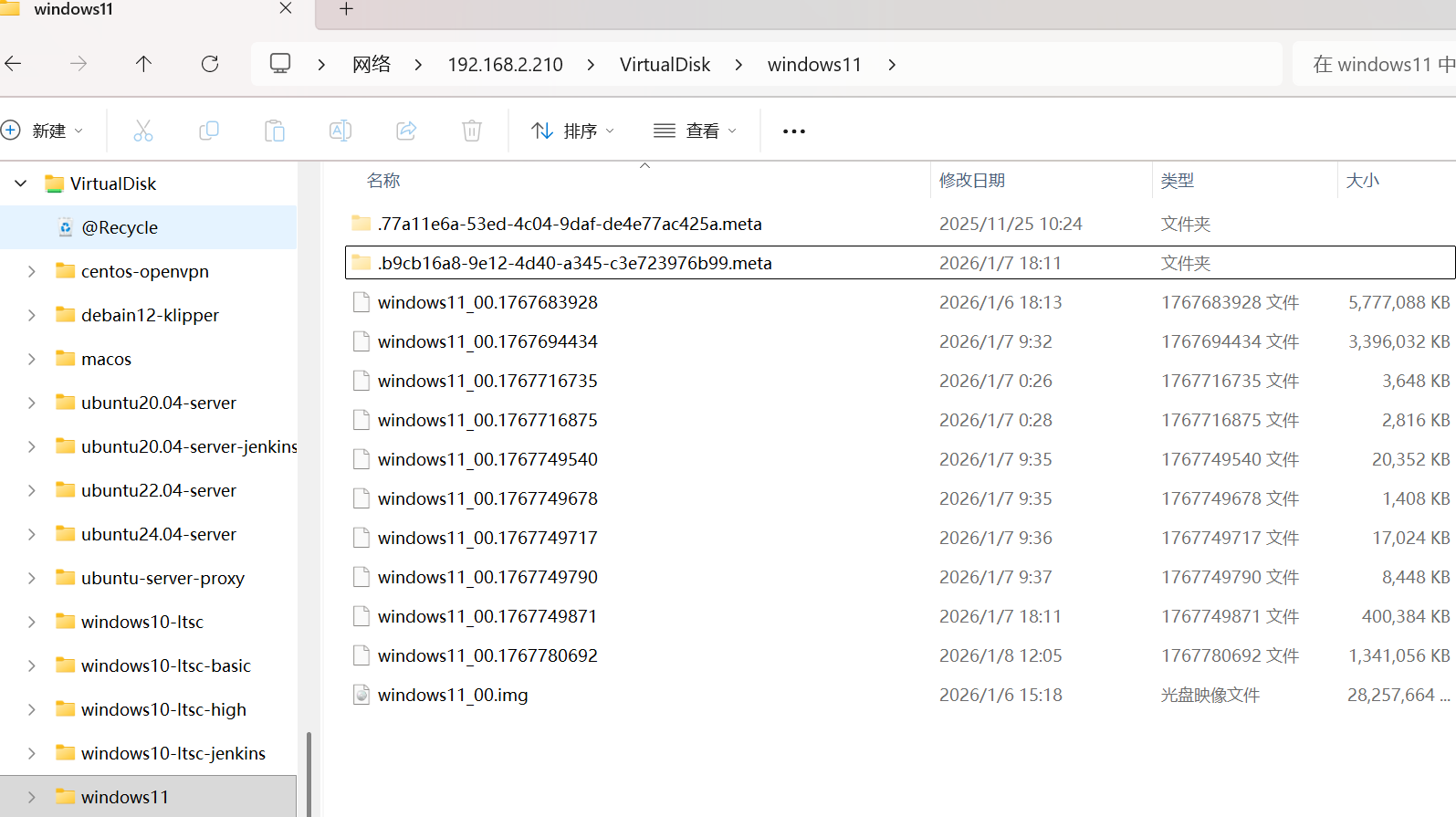The height and width of the screenshot is (817, 1456).
Task: Click the folder icon of .b9cb16a8 meta folder
Action: click(x=361, y=263)
